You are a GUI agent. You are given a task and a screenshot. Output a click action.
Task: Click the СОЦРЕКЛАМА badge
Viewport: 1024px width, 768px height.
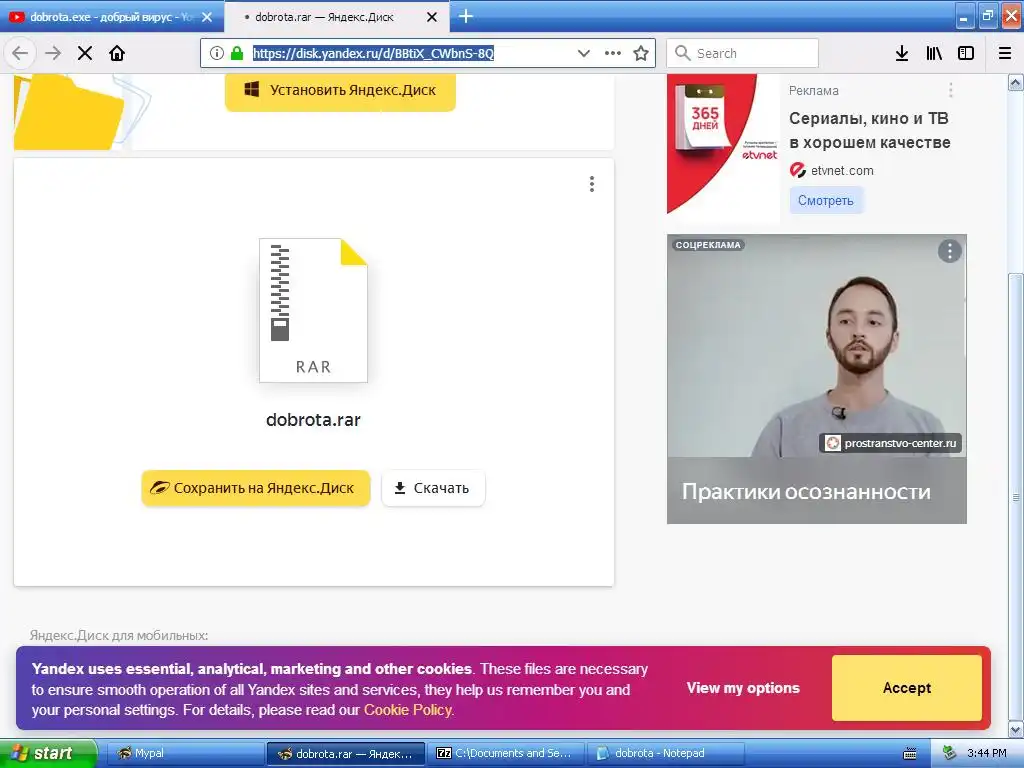point(708,245)
